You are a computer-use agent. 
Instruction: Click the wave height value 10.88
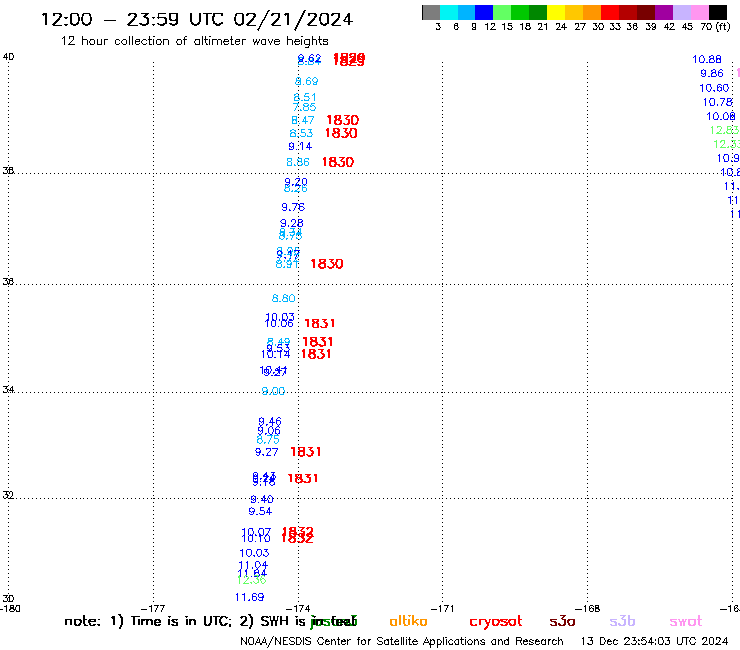click(x=707, y=59)
